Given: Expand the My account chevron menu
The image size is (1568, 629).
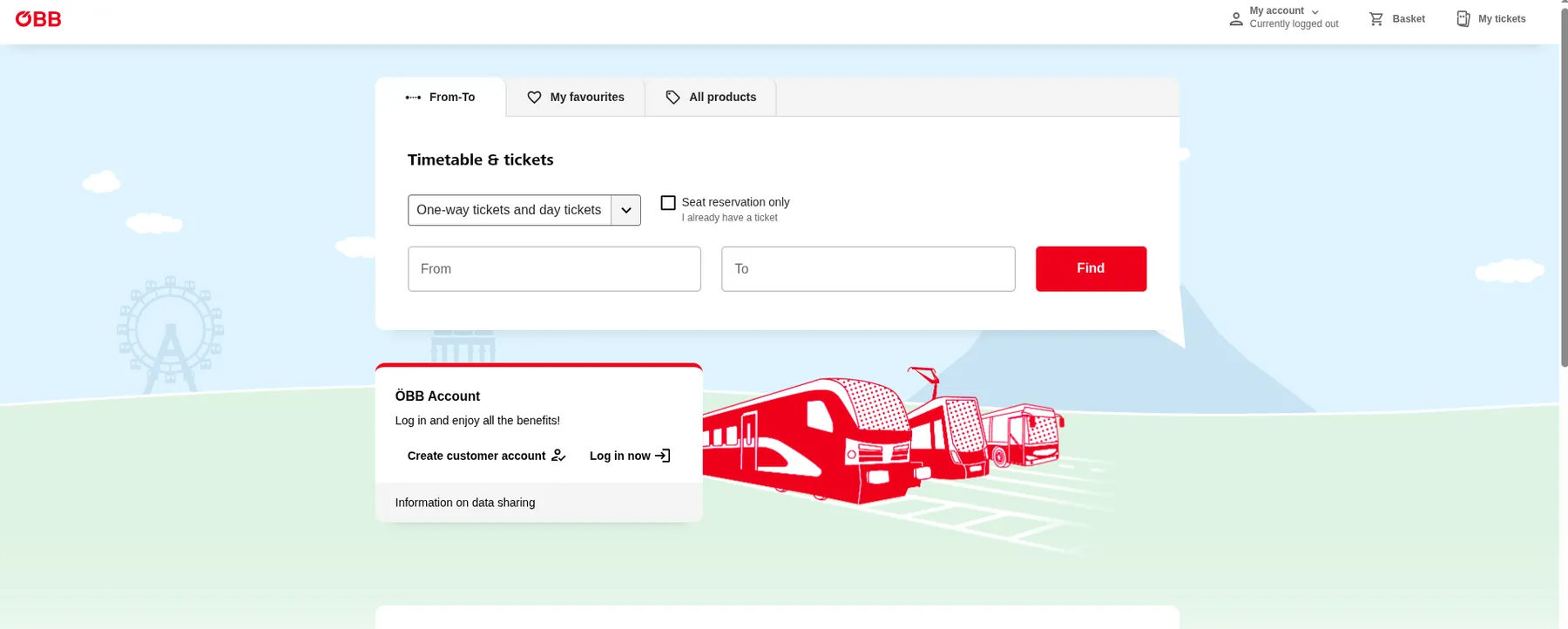Looking at the screenshot, I should (1315, 12).
